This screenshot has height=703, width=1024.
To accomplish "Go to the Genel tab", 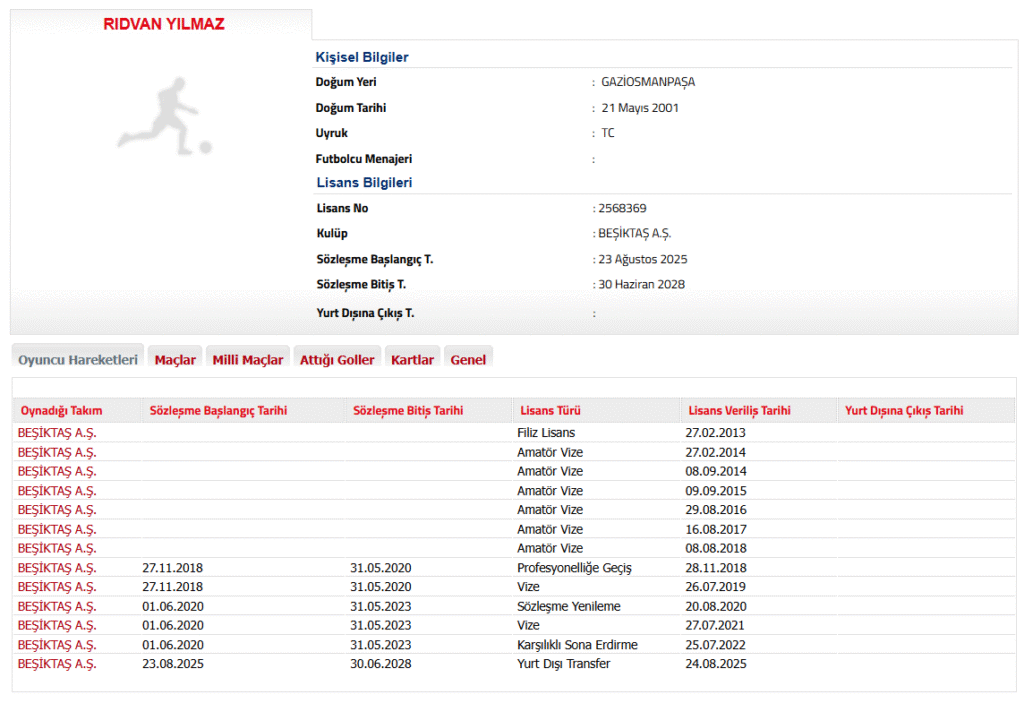I will pos(468,360).
